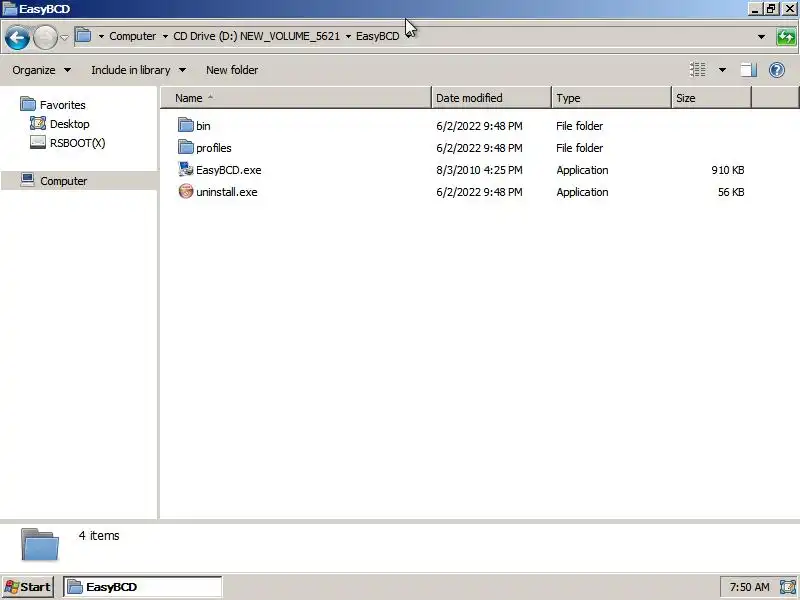800x600 pixels.
Task: Select the profiles folder name
Action: coord(214,148)
